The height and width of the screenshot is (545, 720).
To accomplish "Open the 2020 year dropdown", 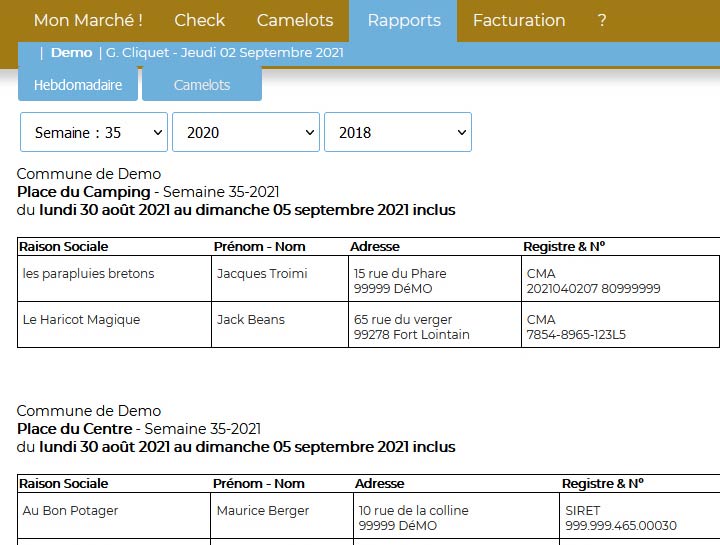I will [x=246, y=132].
